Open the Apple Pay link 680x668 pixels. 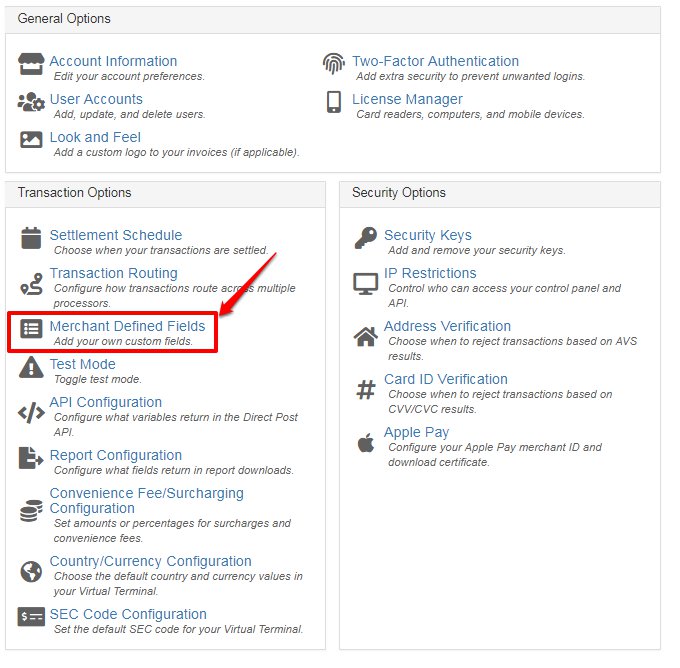[x=416, y=432]
